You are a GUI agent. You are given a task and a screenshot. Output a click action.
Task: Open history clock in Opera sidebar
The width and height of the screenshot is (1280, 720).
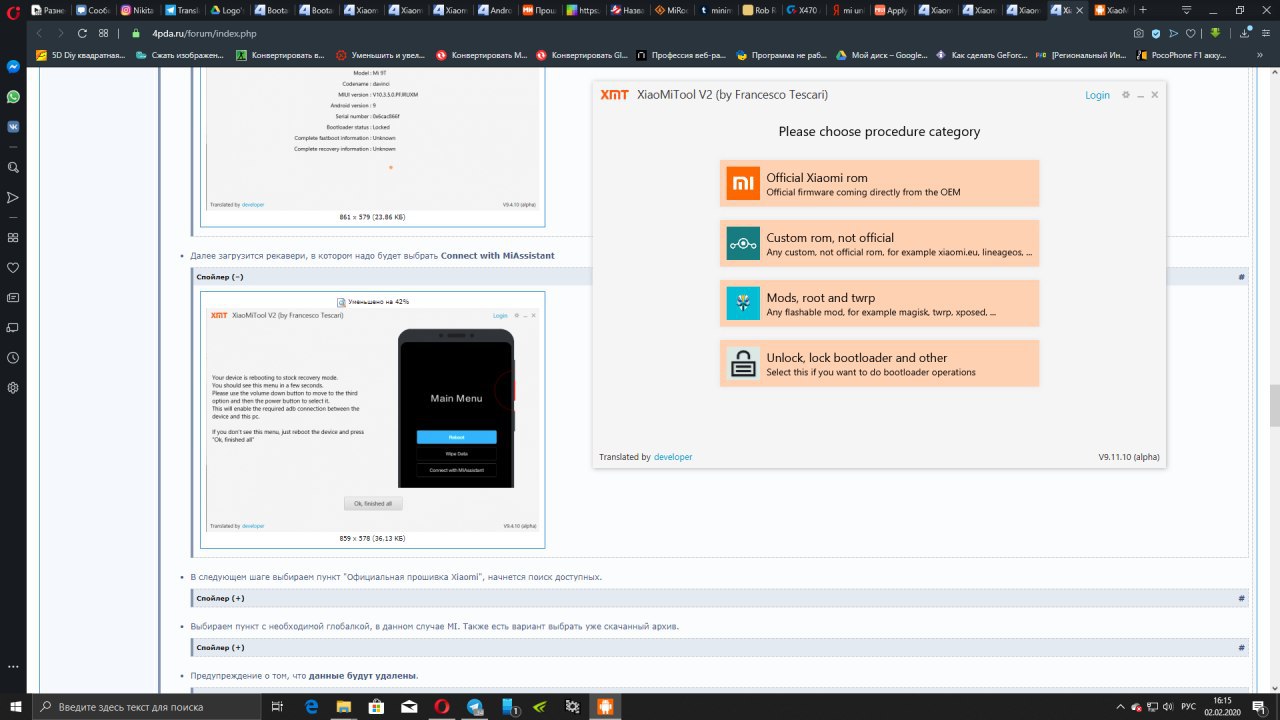(13, 357)
